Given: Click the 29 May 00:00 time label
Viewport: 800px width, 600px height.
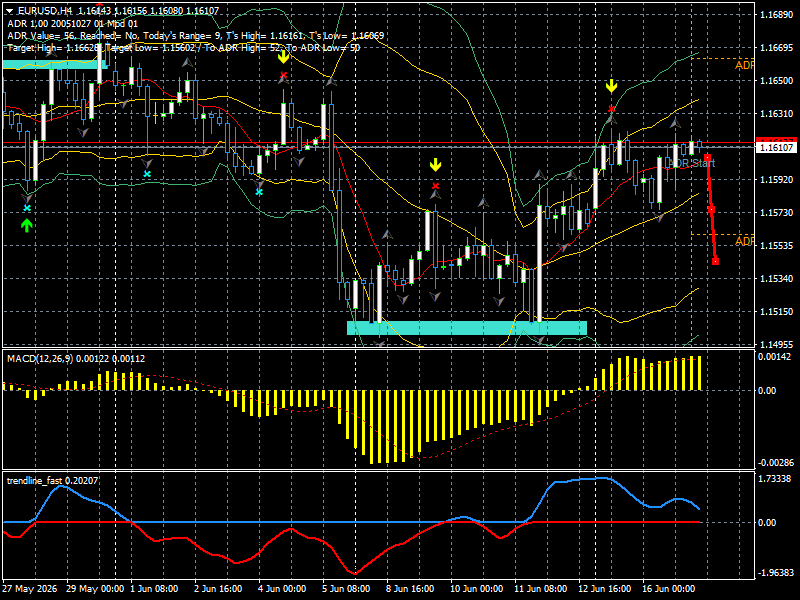Looking at the screenshot, I should point(95,589).
